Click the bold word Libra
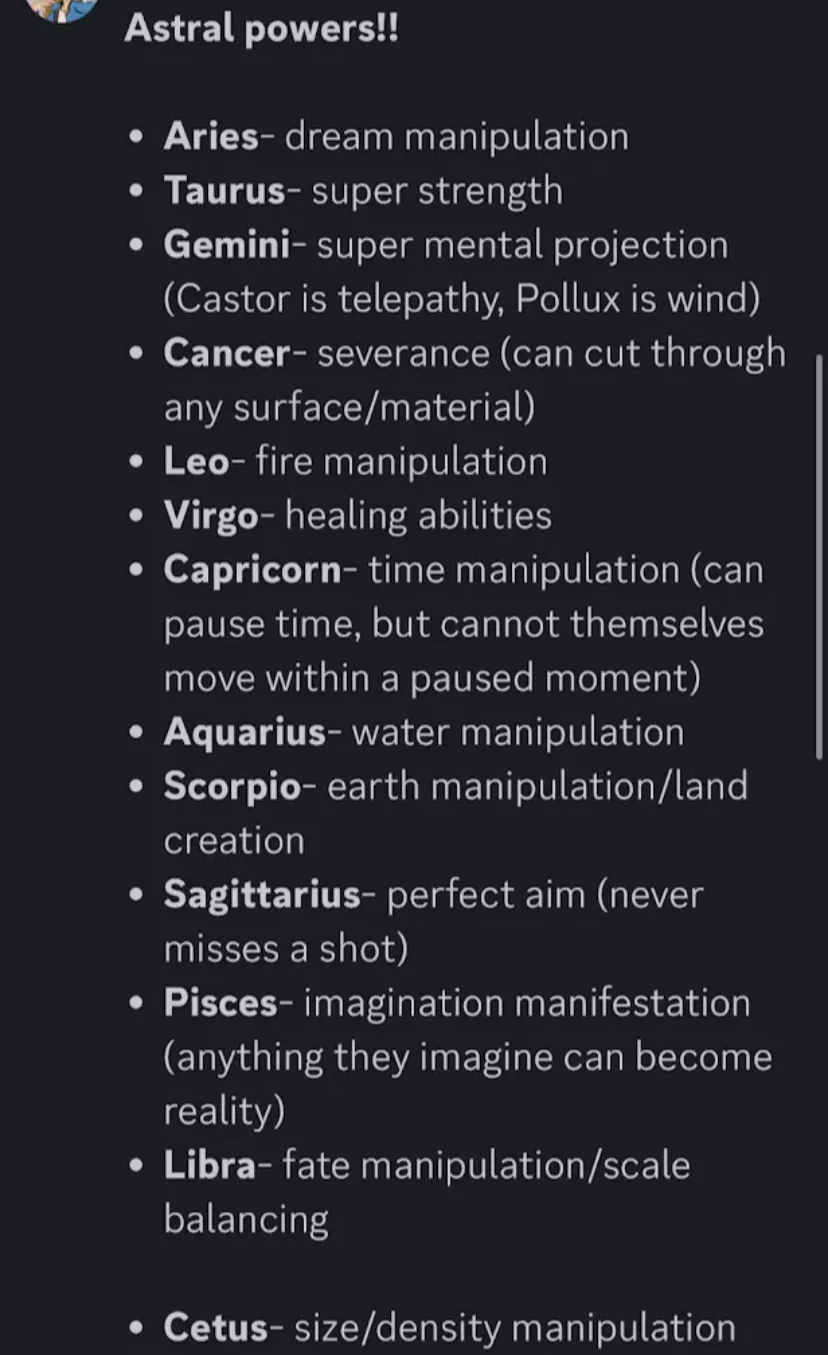828x1355 pixels. (x=210, y=1165)
